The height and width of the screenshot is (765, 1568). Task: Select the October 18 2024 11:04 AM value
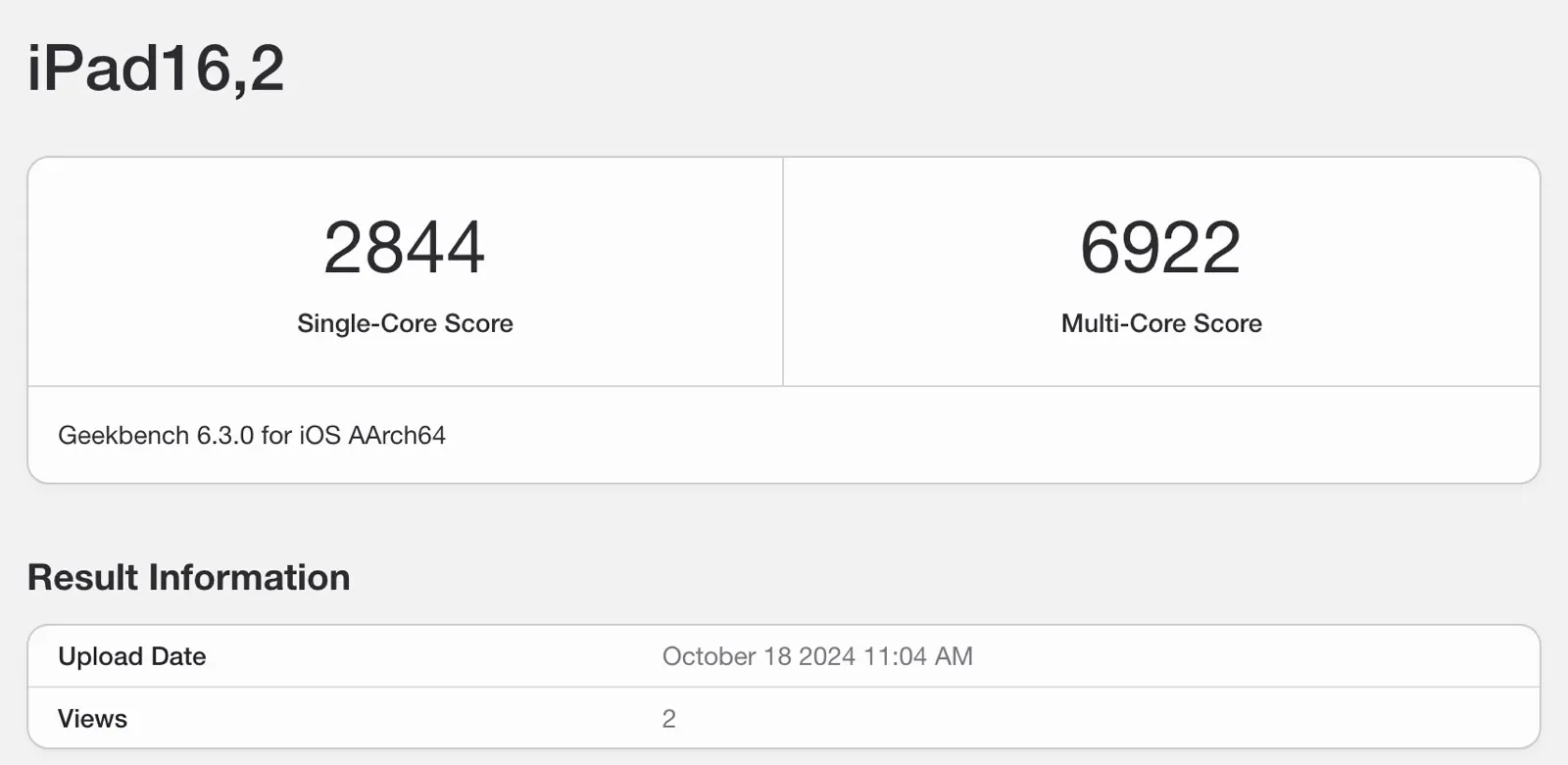click(817, 656)
